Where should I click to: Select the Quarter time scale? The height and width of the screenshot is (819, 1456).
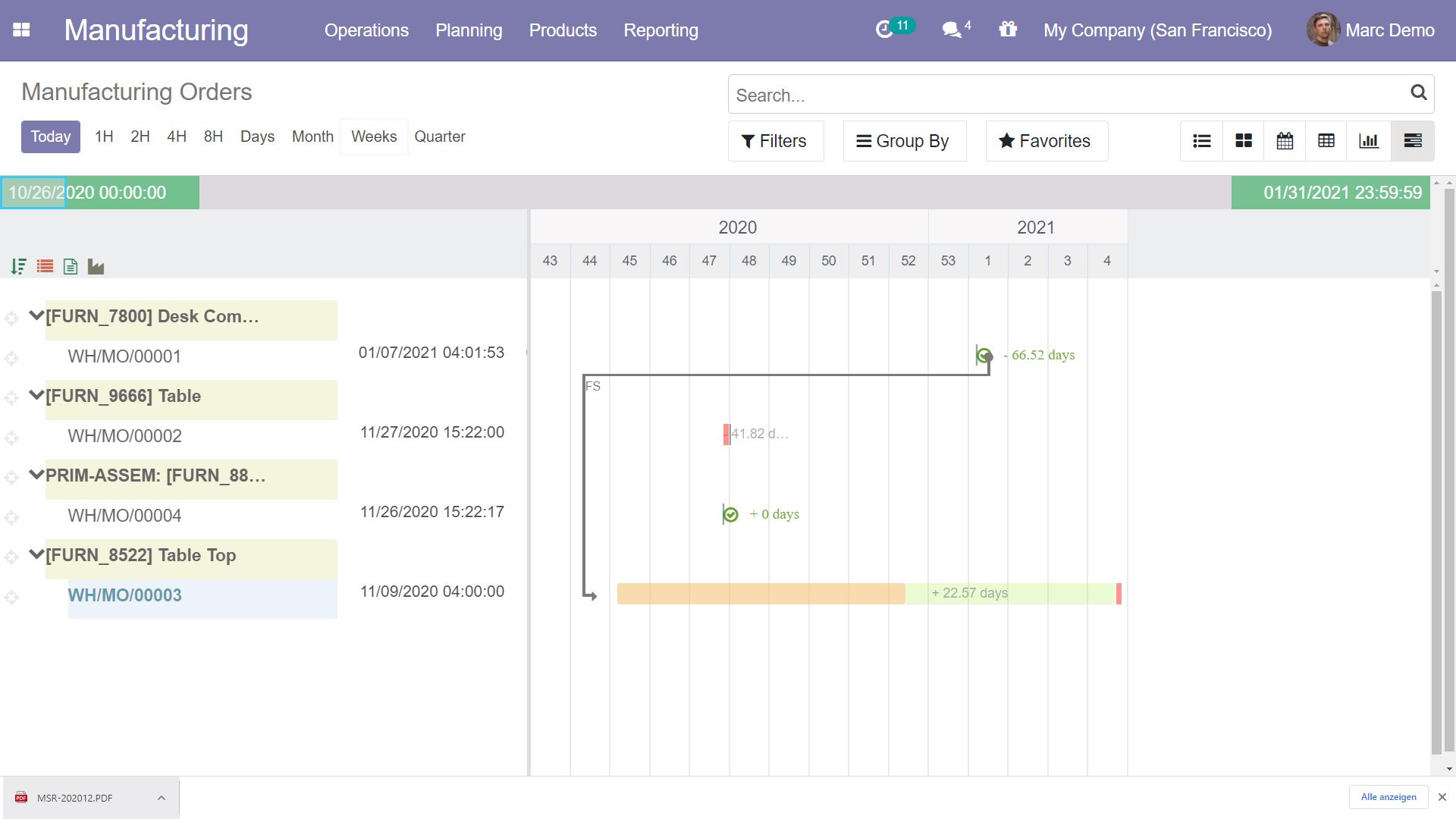pyautogui.click(x=439, y=136)
